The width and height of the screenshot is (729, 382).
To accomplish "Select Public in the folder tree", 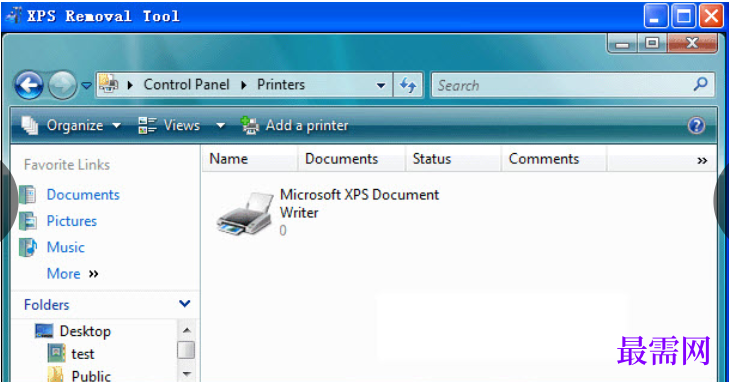I will click(x=91, y=375).
